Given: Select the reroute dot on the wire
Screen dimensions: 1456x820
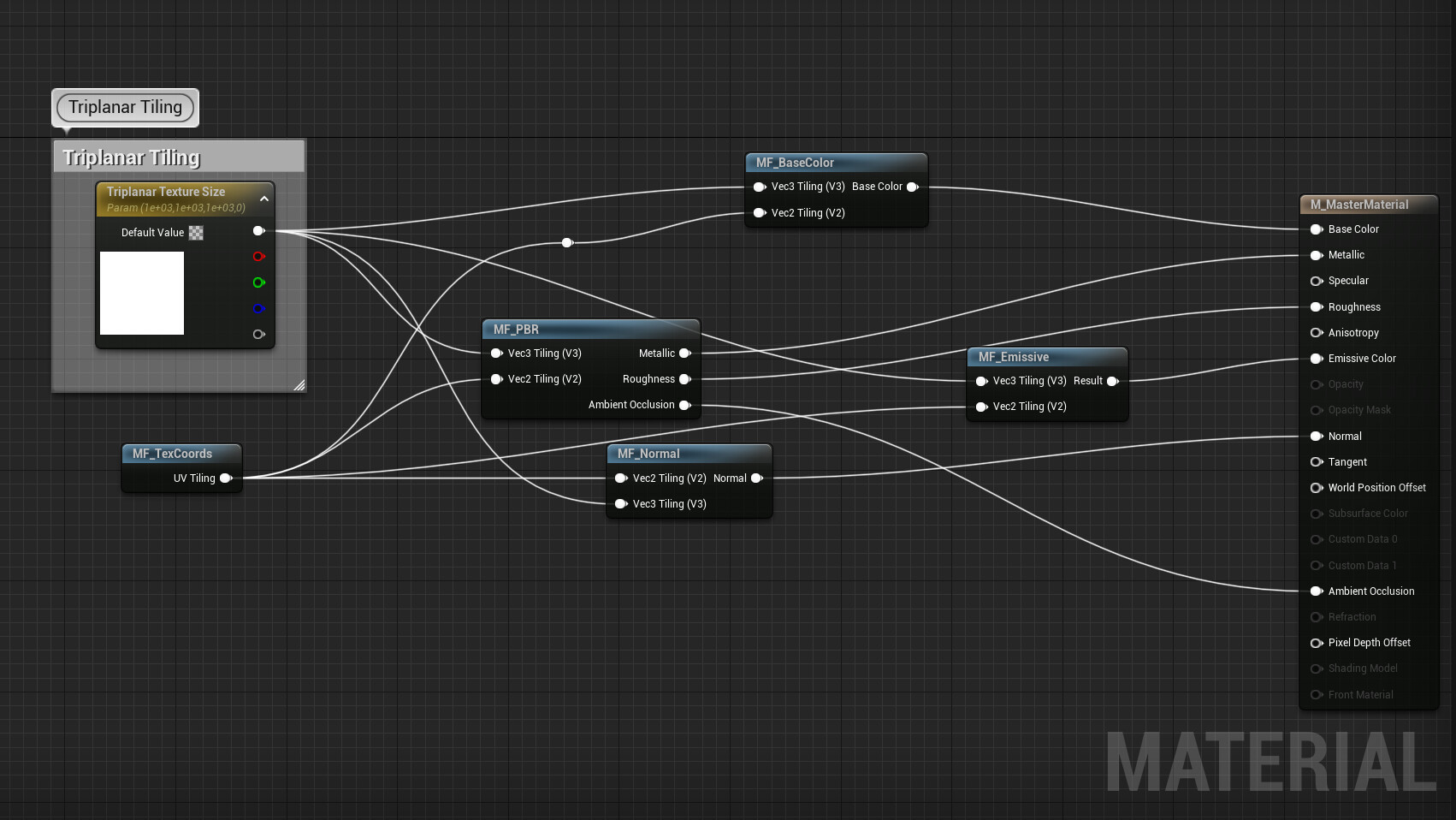Looking at the screenshot, I should pyautogui.click(x=566, y=242).
